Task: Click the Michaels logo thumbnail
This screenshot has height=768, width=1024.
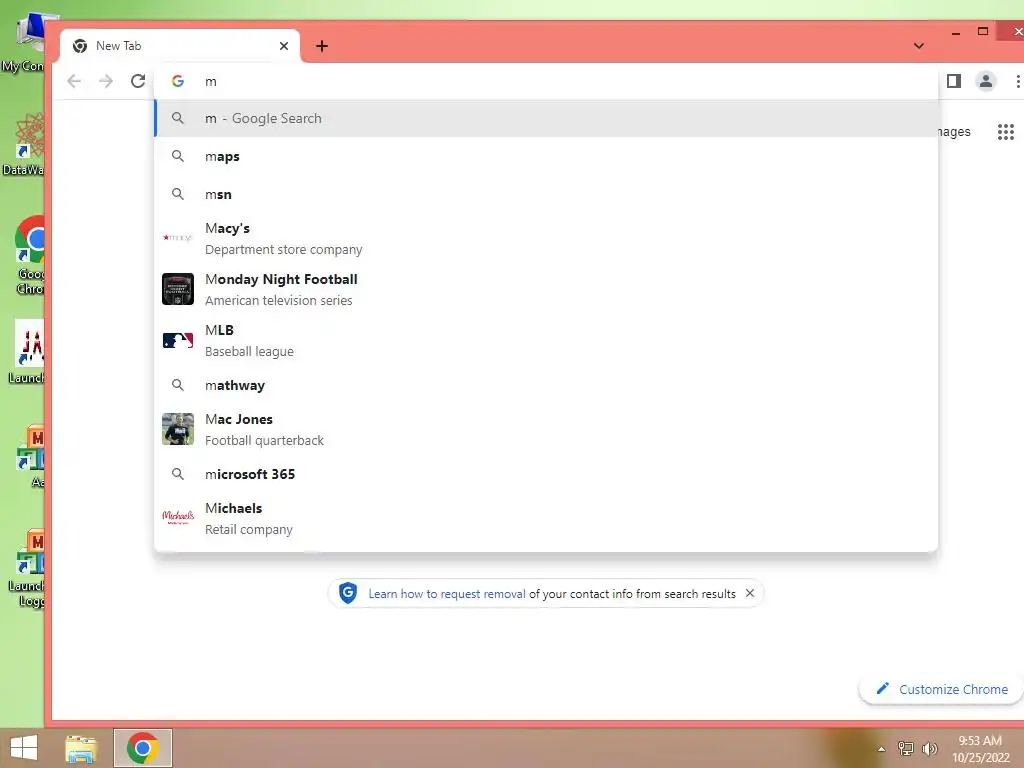Action: tap(178, 518)
